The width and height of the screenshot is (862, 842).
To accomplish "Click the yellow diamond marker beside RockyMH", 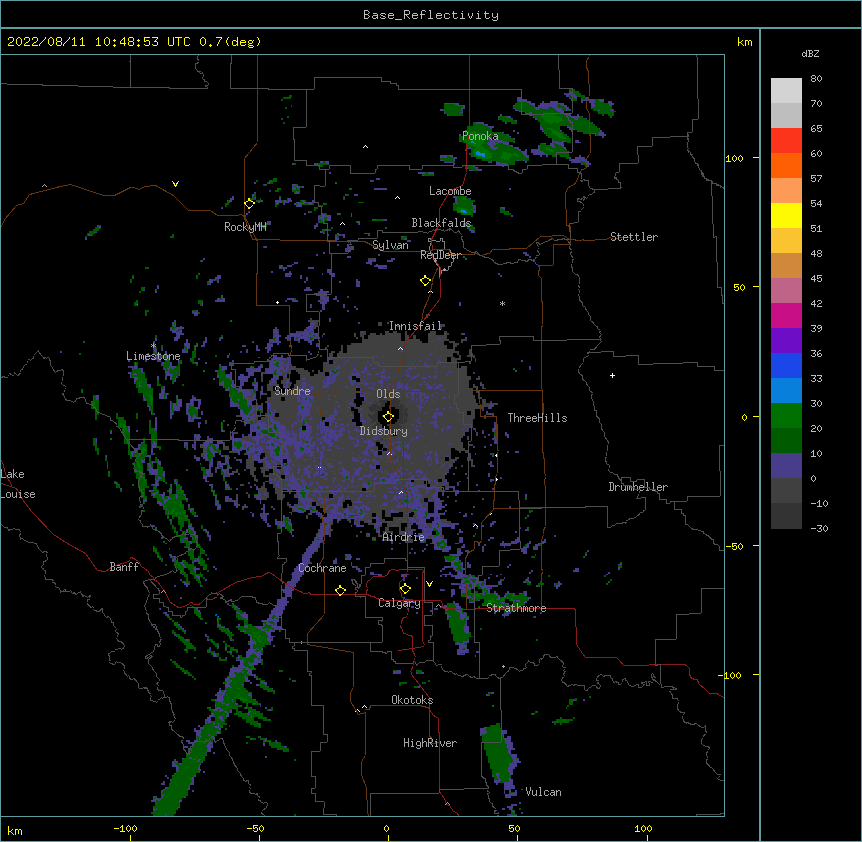I will click(249, 204).
